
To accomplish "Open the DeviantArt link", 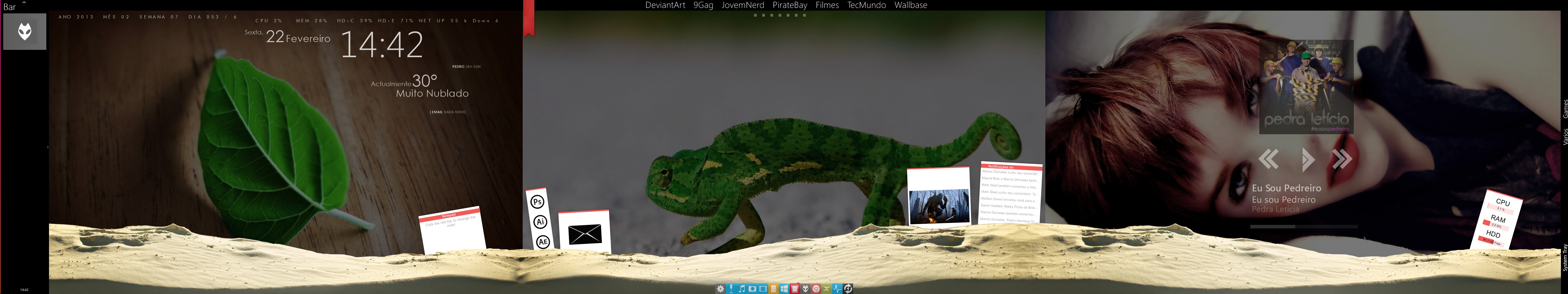I will (x=665, y=5).
